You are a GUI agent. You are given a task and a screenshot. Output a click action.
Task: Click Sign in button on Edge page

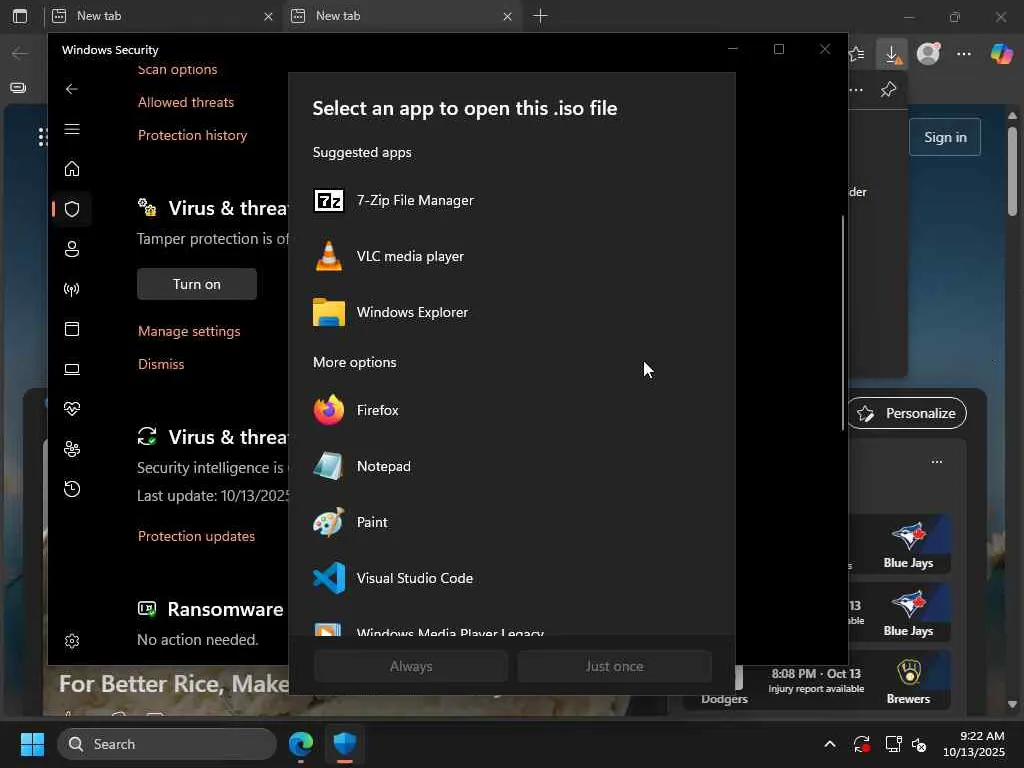[x=945, y=137]
